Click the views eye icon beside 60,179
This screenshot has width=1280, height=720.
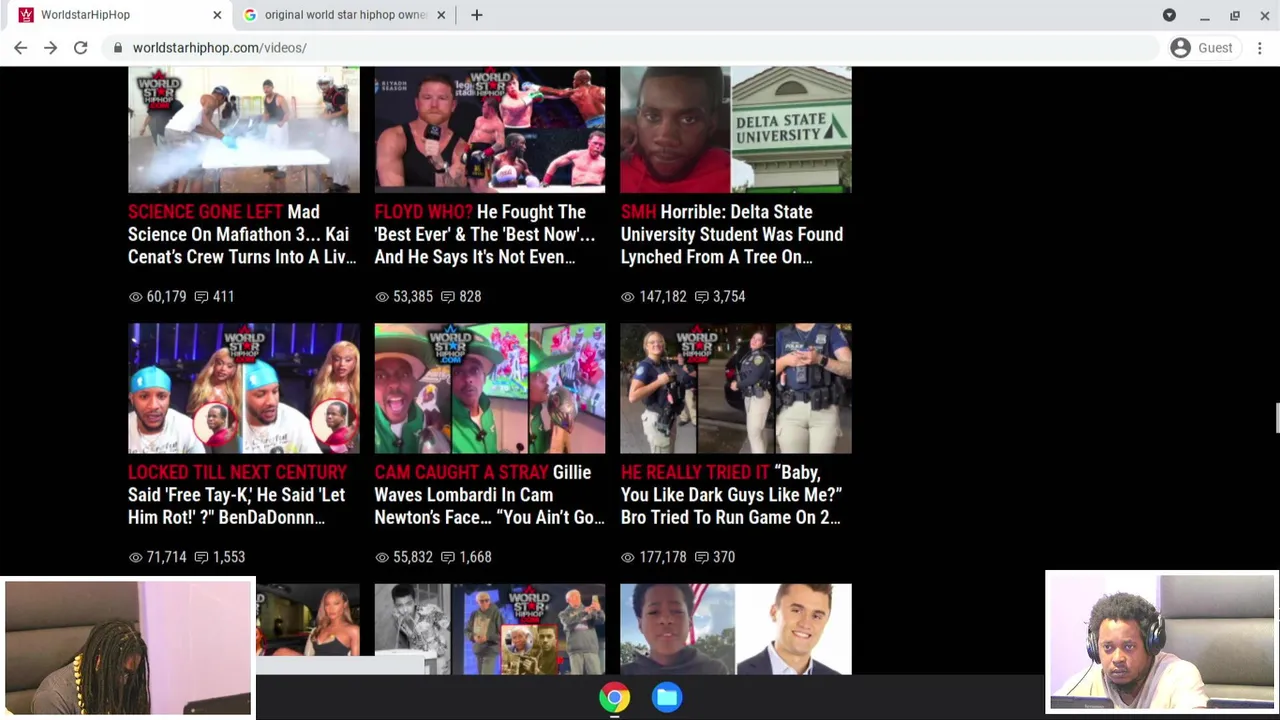[135, 297]
